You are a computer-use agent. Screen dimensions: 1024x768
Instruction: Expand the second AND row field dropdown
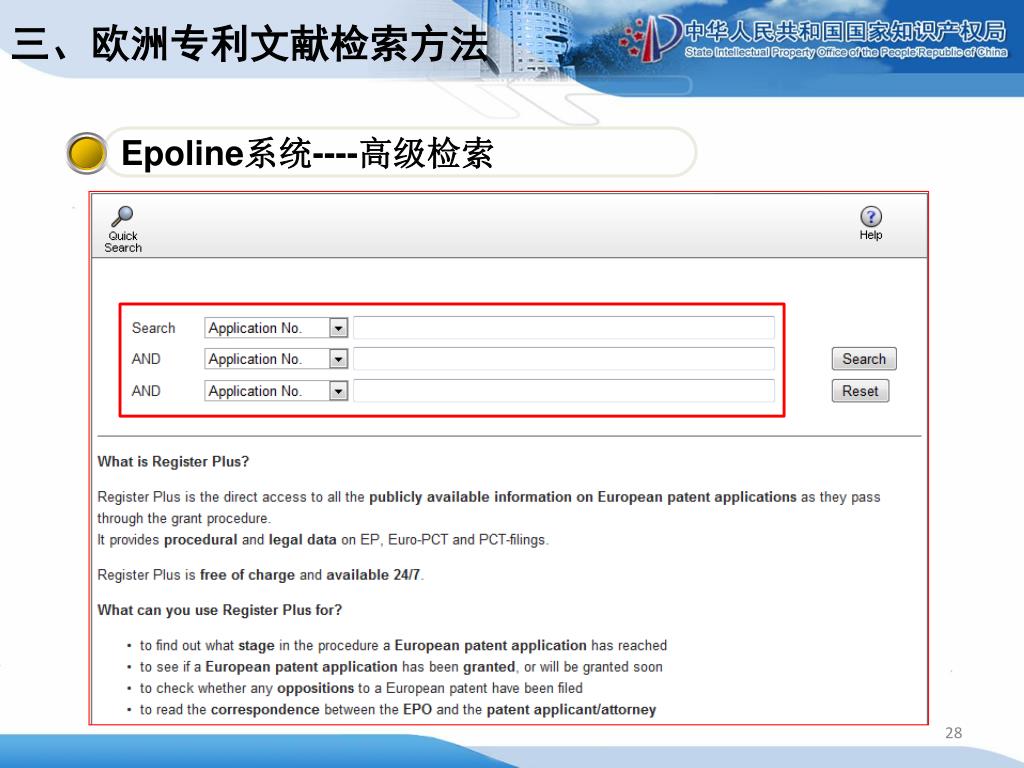click(x=338, y=391)
